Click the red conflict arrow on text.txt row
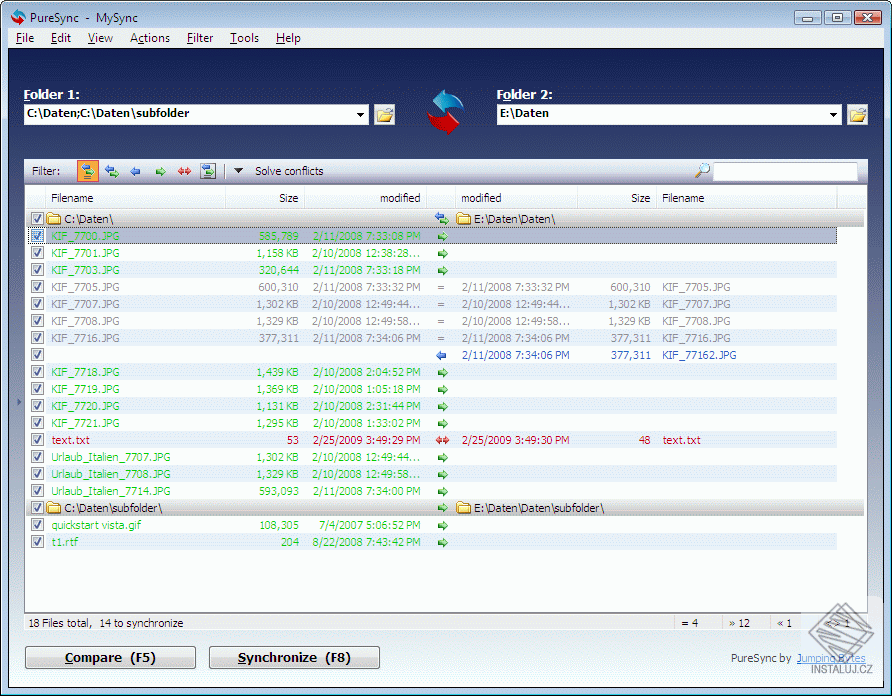 coord(442,440)
